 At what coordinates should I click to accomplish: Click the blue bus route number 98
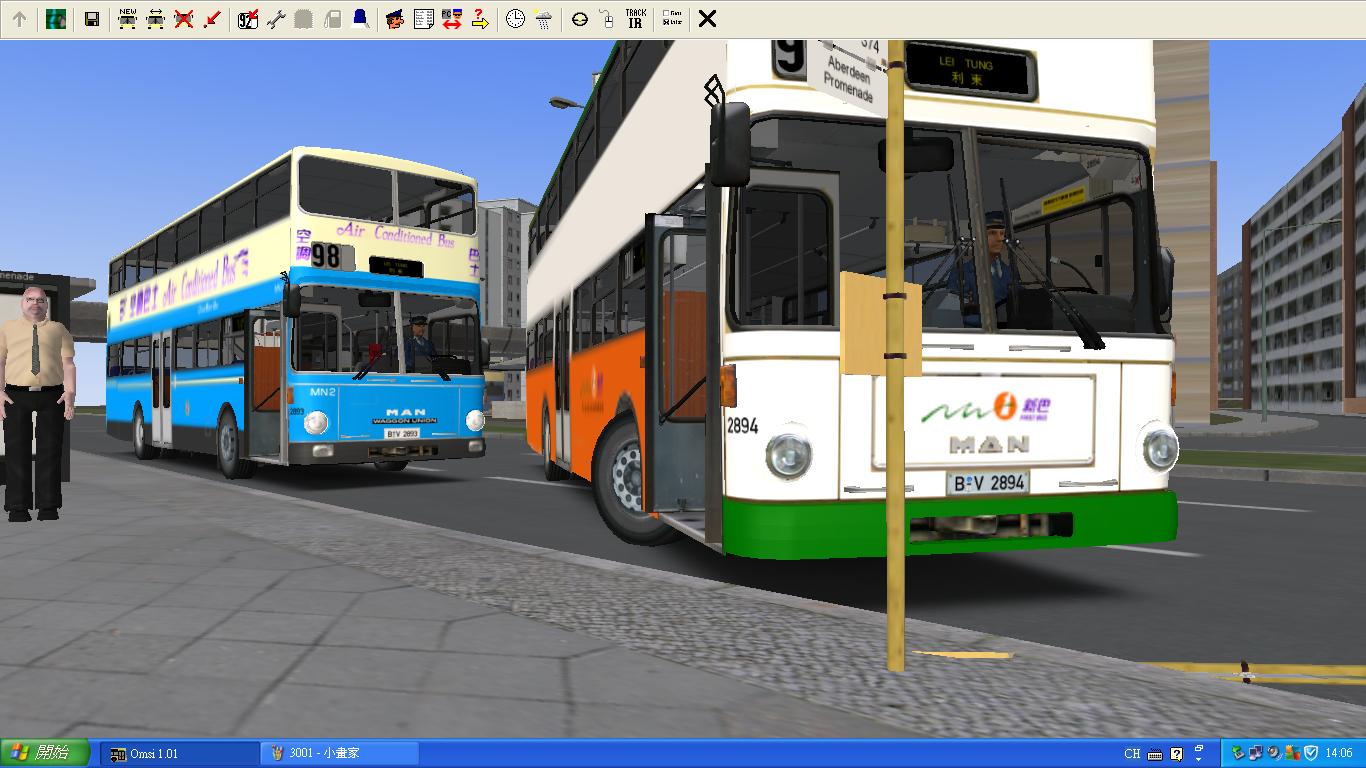326,257
